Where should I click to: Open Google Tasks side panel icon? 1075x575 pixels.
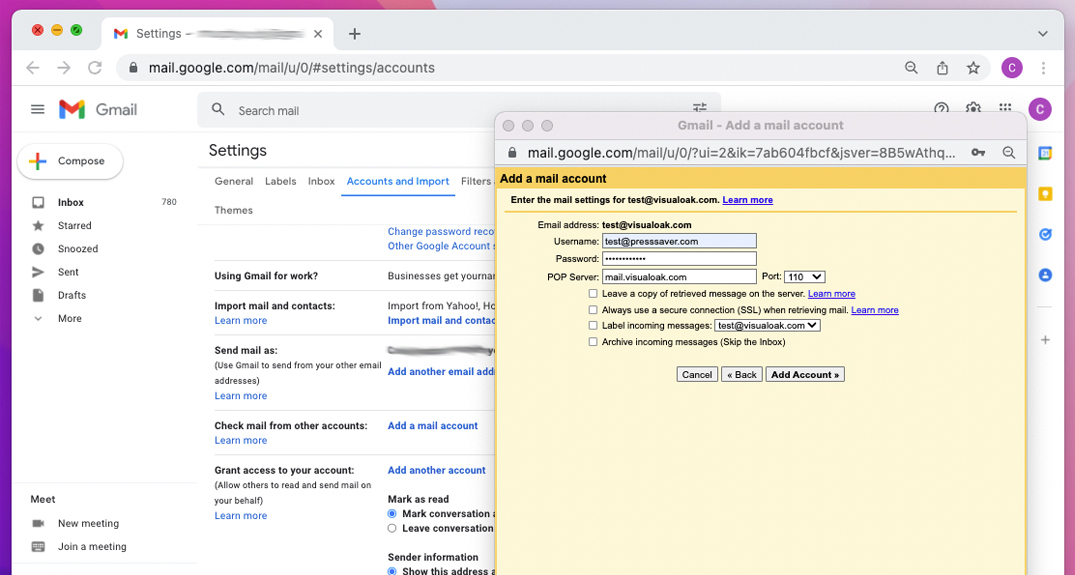[x=1045, y=234]
